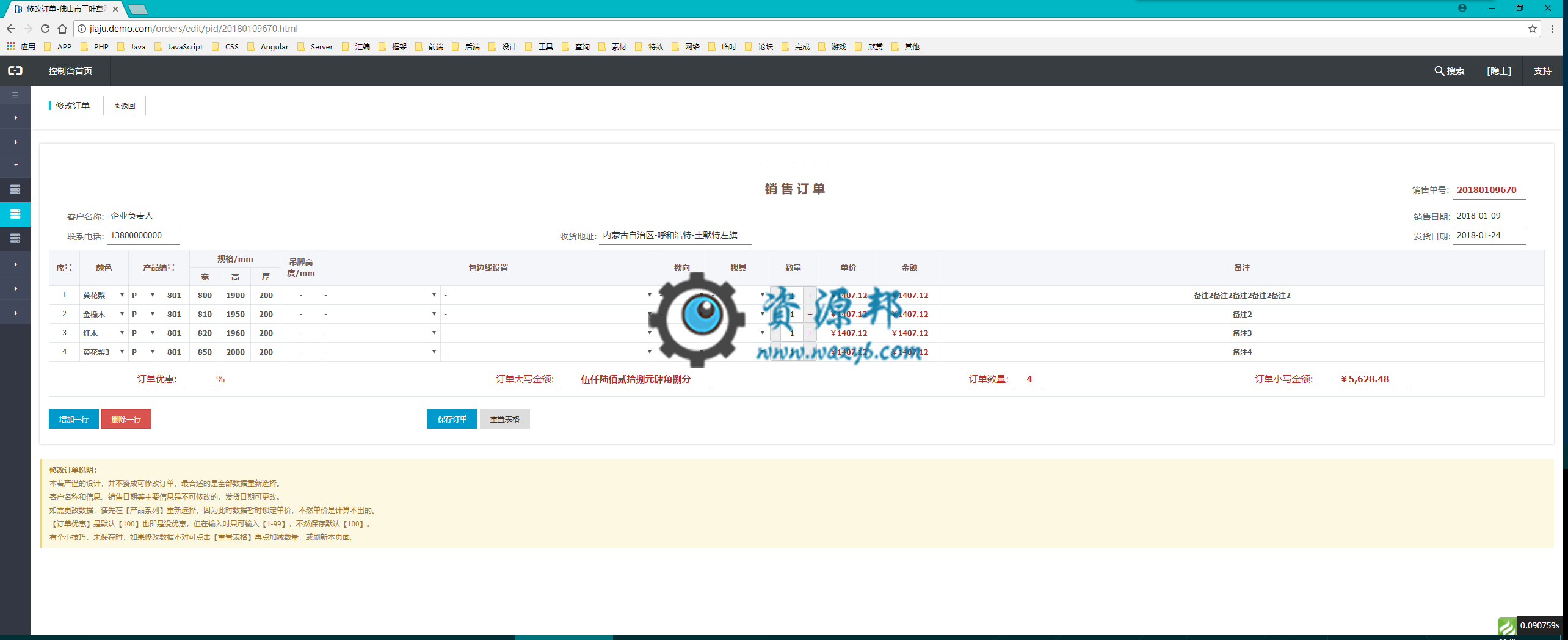The height and width of the screenshot is (640, 1568).
Task: Click the 收货地址 address field
Action: [x=675, y=235]
